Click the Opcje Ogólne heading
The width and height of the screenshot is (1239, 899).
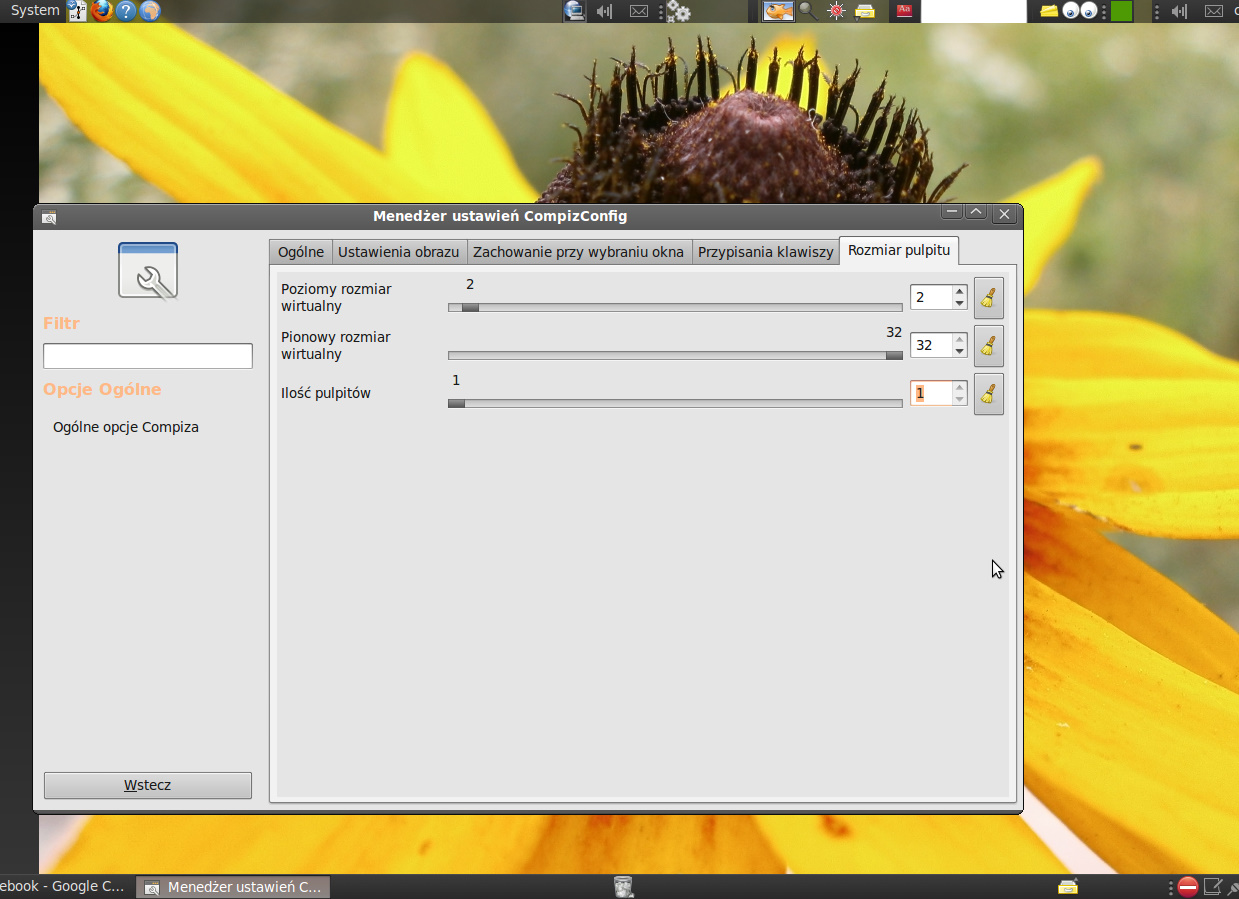pos(102,390)
